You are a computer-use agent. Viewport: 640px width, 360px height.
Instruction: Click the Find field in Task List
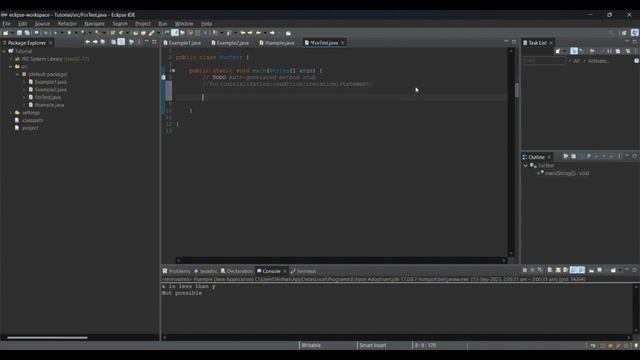[x=544, y=61]
